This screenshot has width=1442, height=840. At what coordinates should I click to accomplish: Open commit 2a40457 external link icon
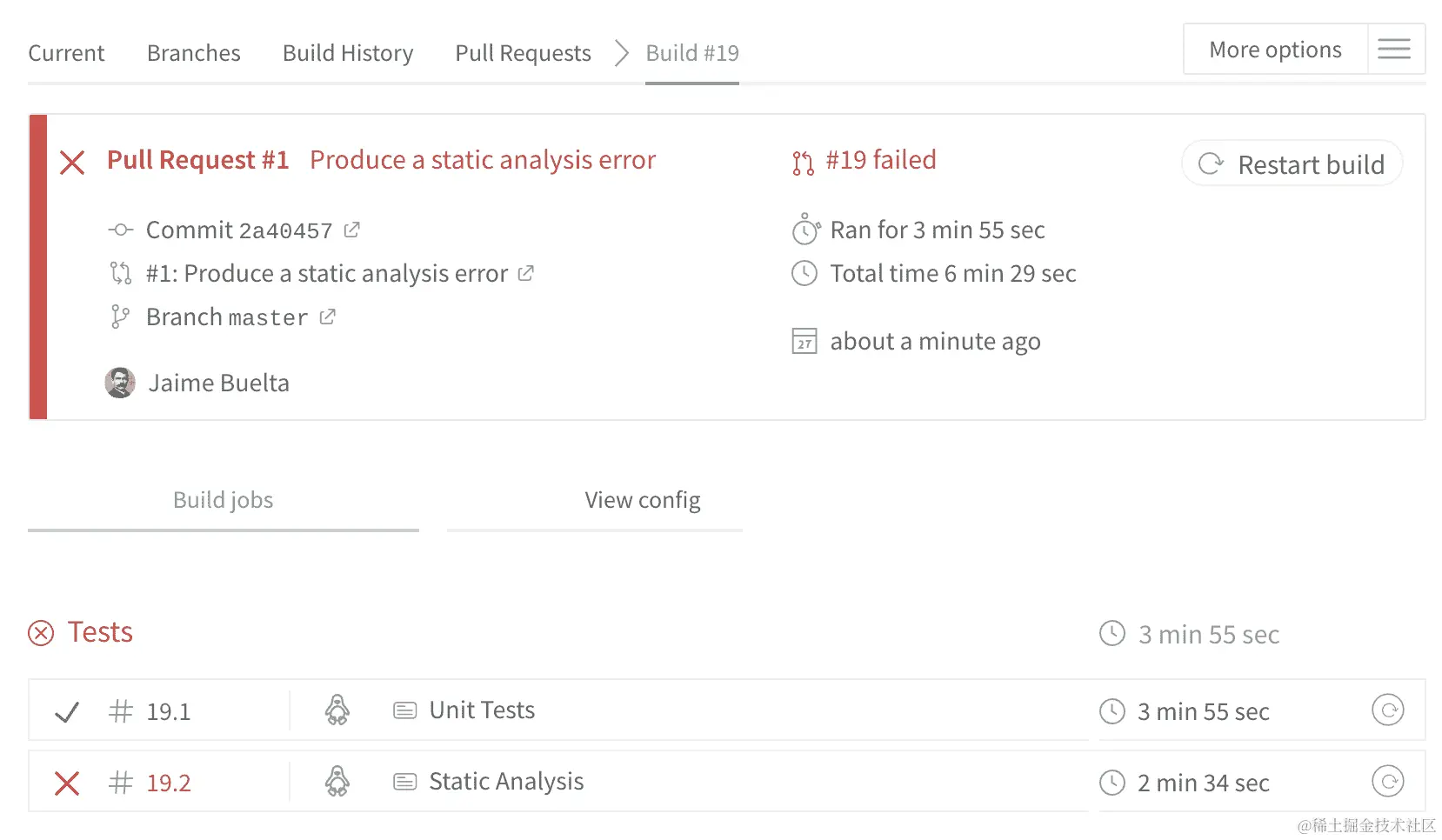click(x=351, y=230)
